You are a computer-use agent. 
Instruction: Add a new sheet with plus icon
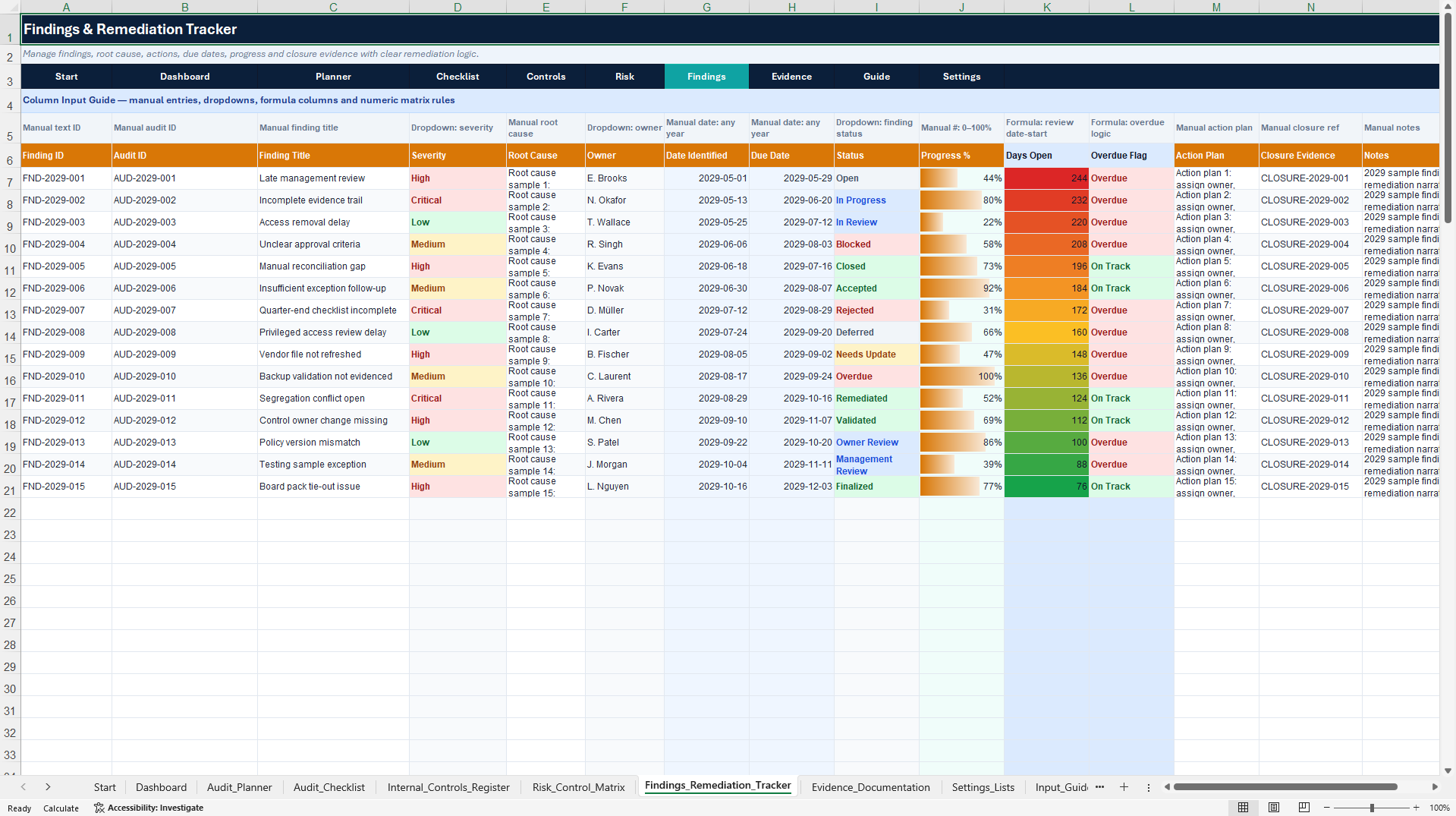pyautogui.click(x=1124, y=787)
